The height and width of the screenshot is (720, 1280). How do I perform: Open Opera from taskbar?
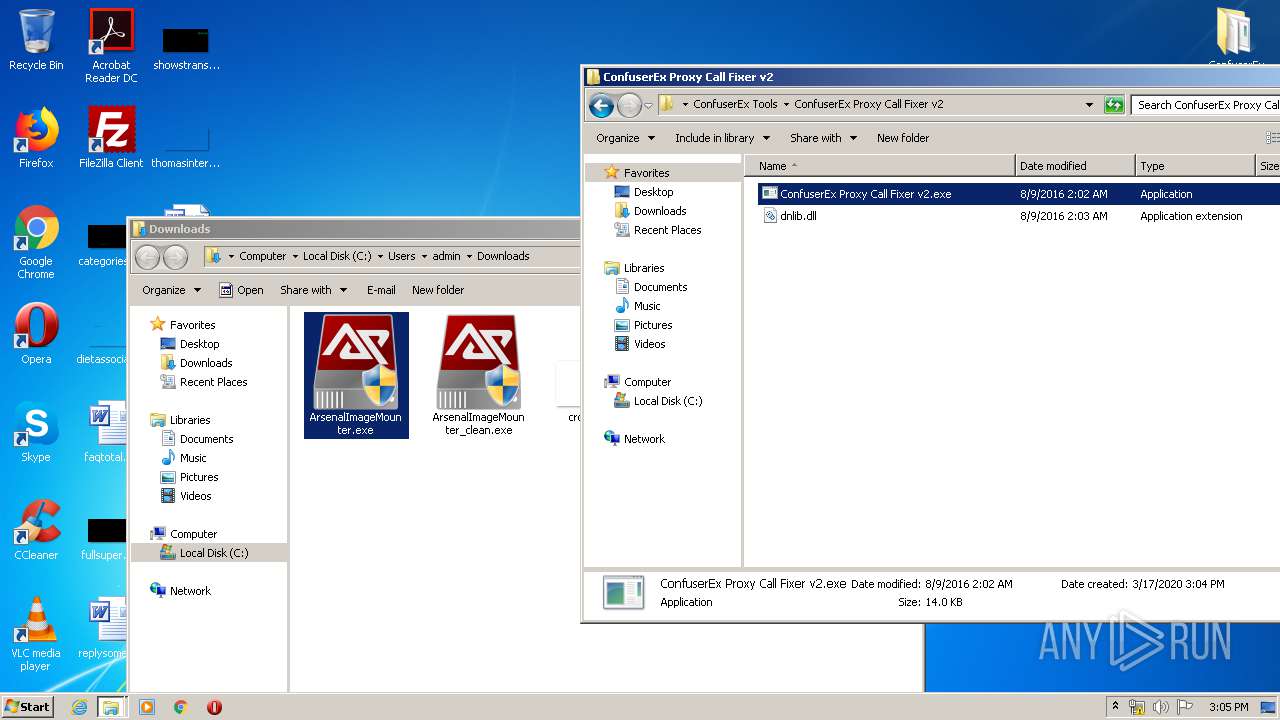click(x=214, y=707)
